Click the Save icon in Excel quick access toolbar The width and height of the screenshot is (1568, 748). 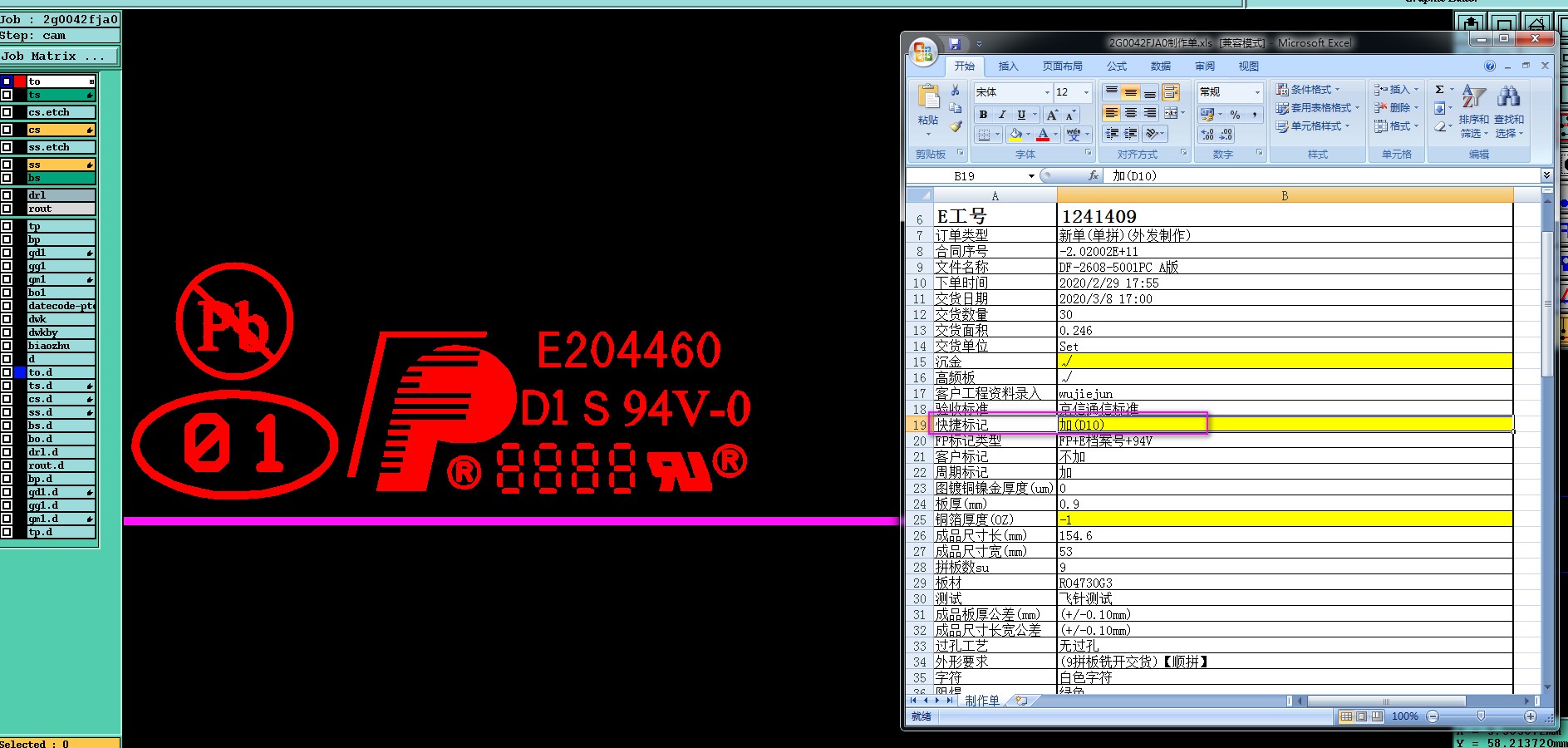[955, 43]
